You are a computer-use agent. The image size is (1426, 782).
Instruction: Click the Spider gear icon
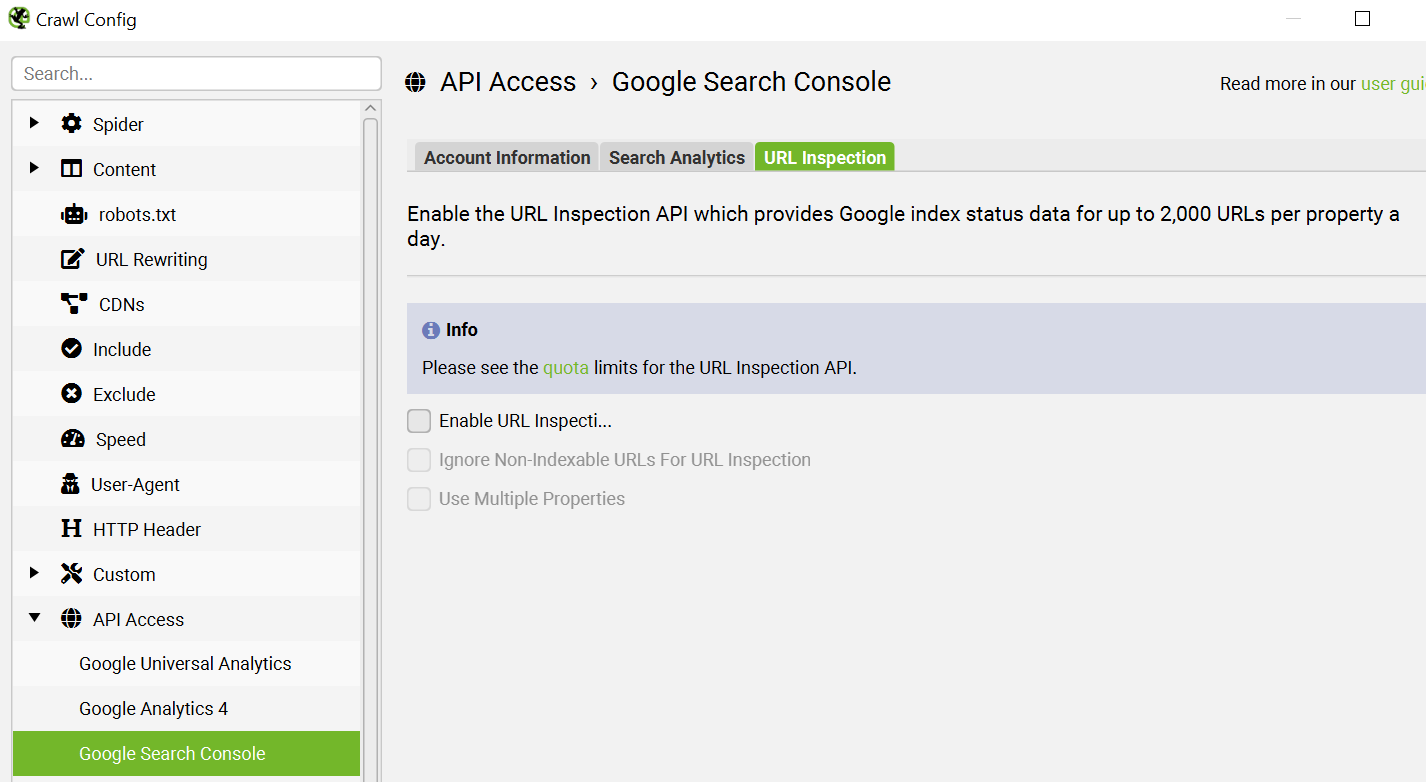pyautogui.click(x=71, y=124)
